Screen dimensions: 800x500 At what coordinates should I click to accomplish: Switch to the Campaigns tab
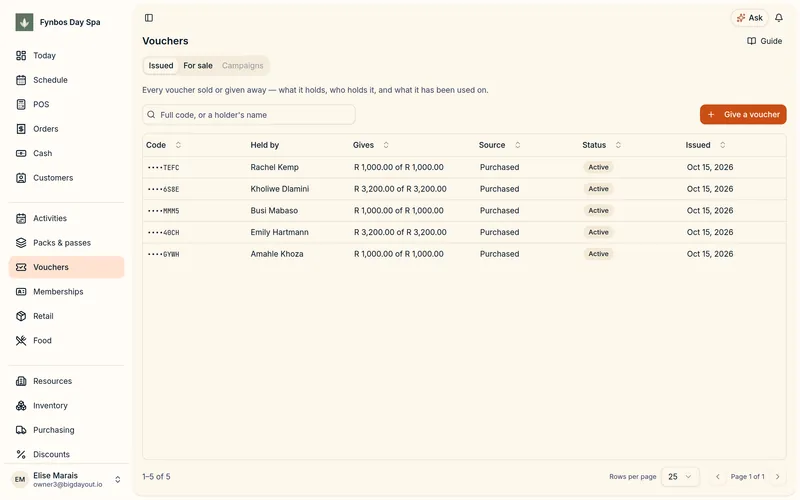(242, 65)
